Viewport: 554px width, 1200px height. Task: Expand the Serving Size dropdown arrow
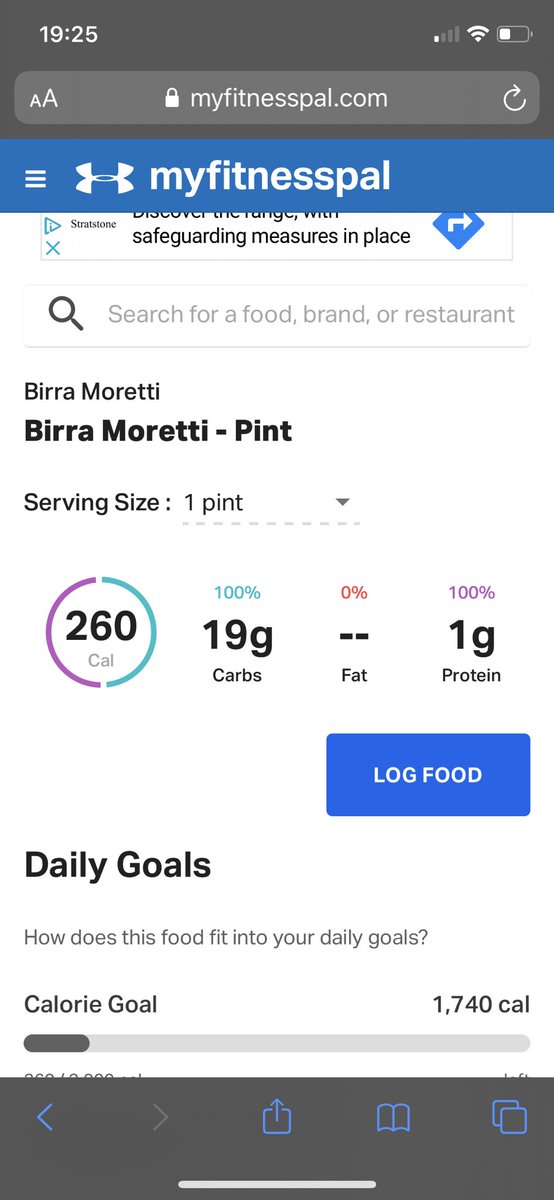[x=342, y=502]
